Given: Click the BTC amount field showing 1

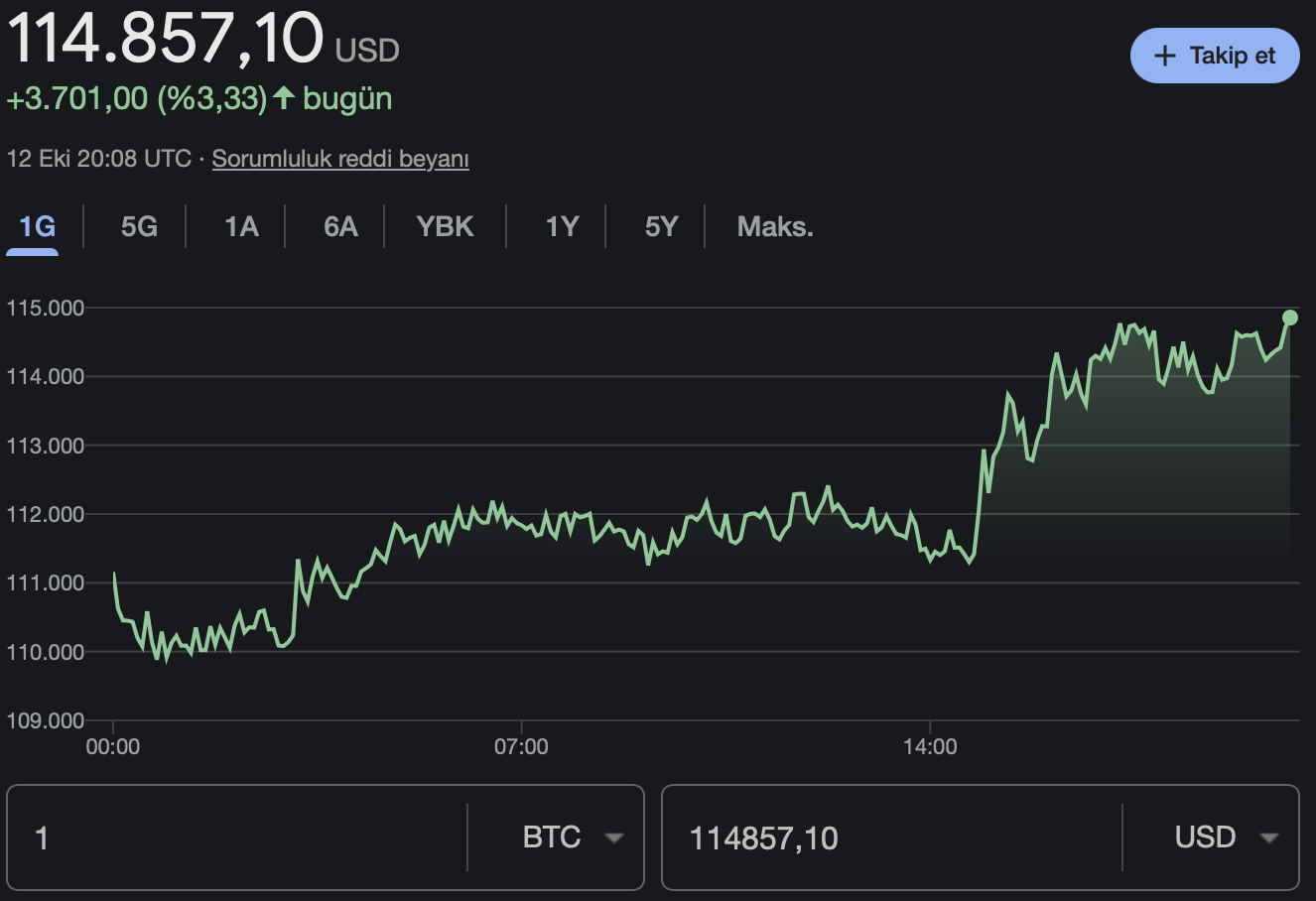Looking at the screenshot, I should click(x=238, y=837).
